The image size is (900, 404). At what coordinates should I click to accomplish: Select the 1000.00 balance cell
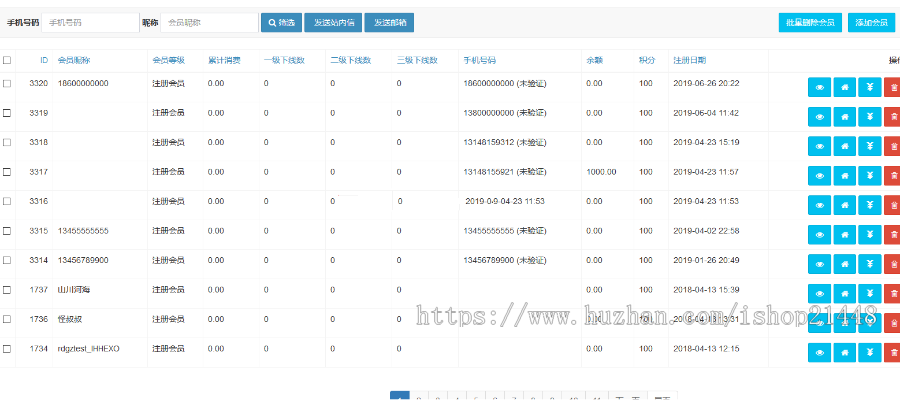tap(602, 172)
